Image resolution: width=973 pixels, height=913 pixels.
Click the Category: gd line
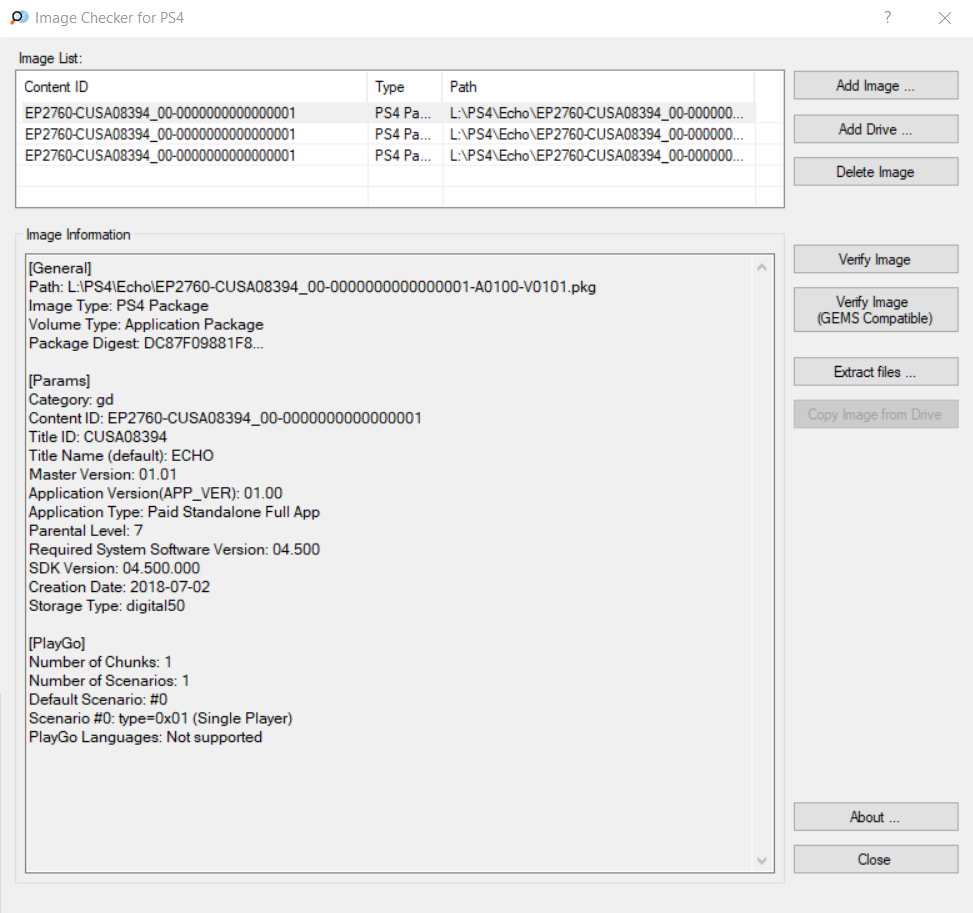click(x=71, y=400)
